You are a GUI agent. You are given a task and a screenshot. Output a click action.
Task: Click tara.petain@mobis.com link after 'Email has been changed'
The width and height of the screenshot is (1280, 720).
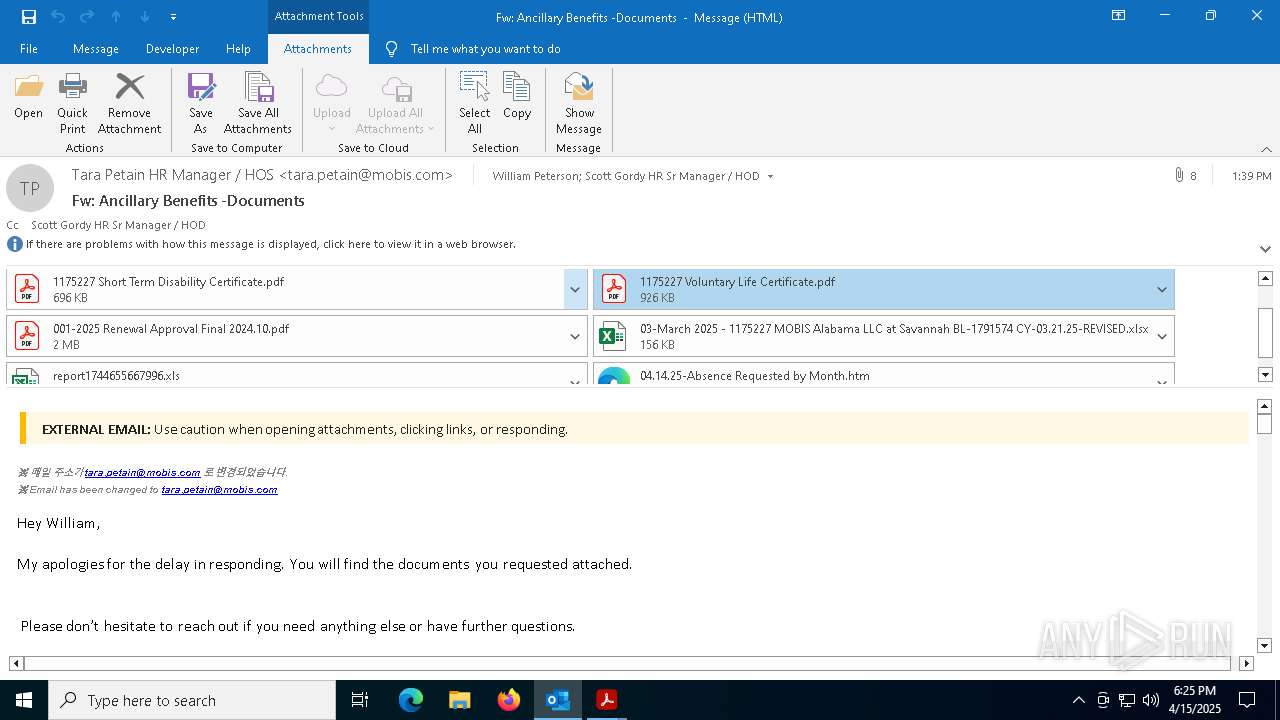pos(219,490)
